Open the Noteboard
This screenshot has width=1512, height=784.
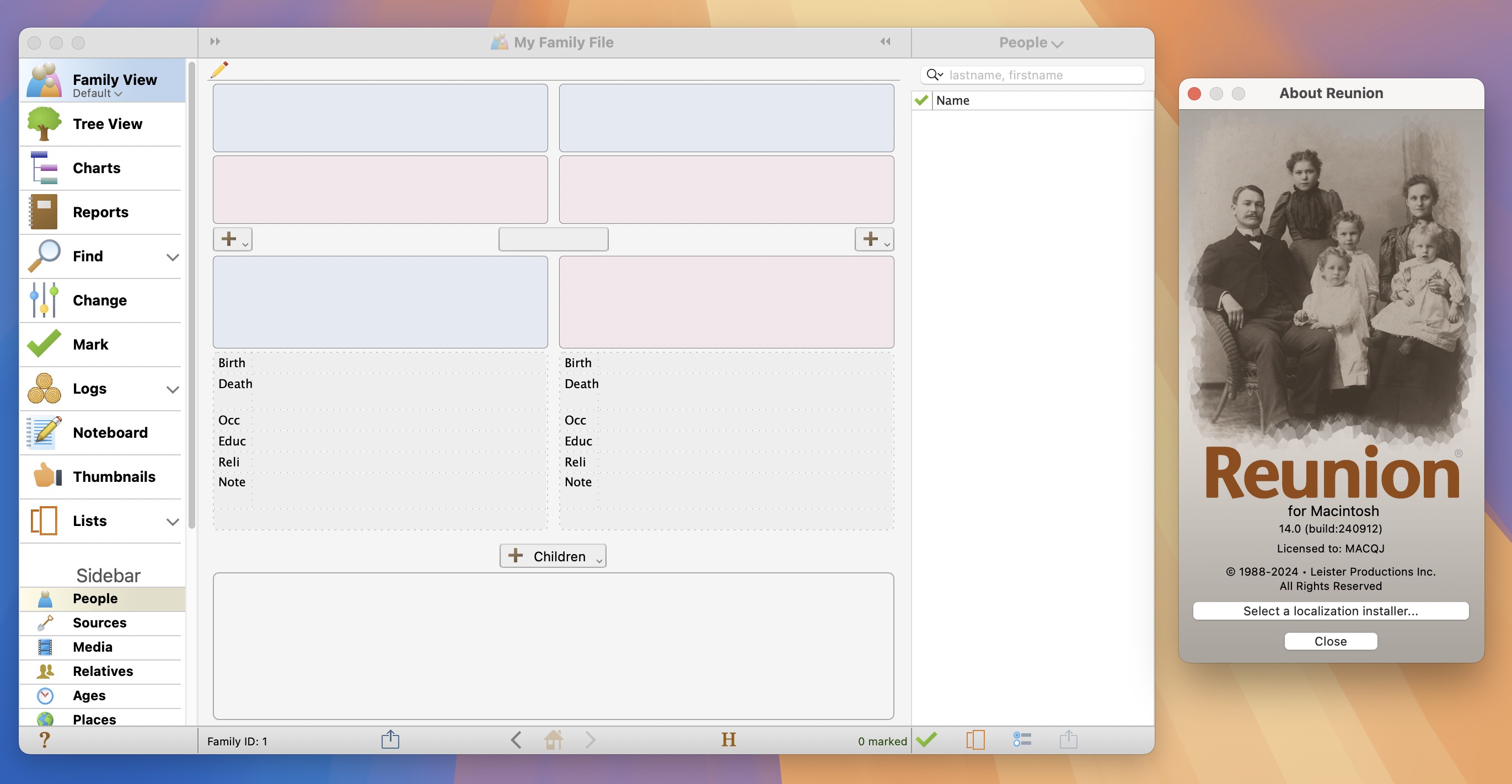pyautogui.click(x=103, y=432)
